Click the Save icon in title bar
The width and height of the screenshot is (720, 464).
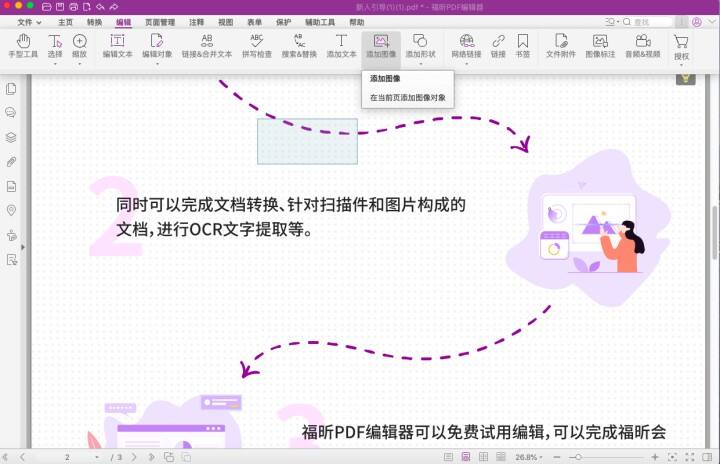(x=60, y=6)
